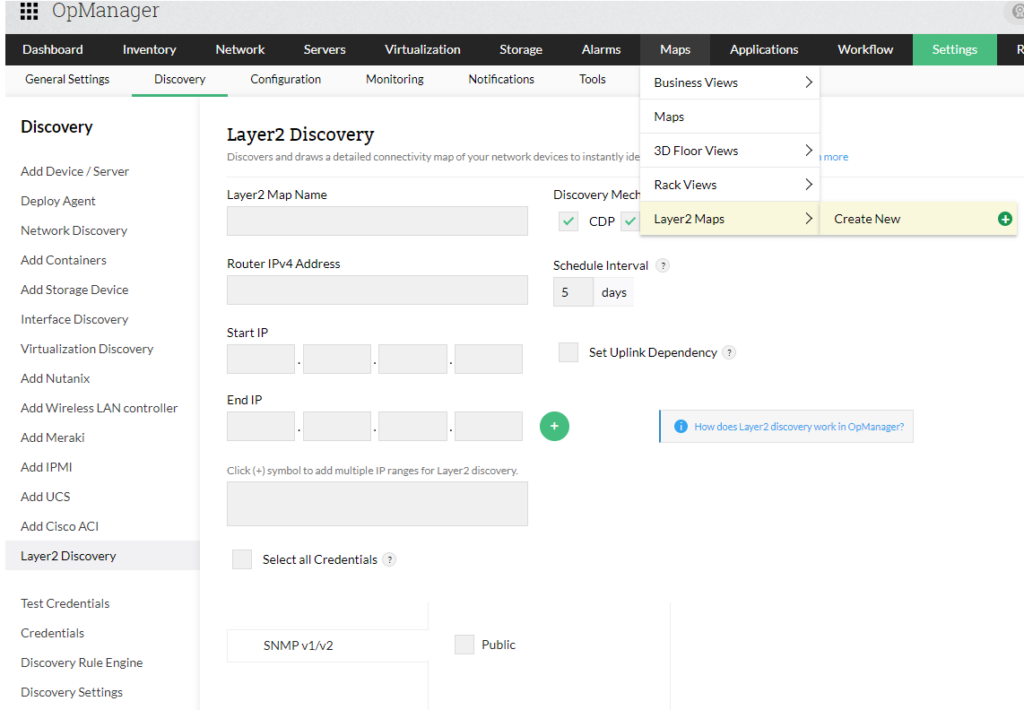Viewport: 1024px width, 710px height.
Task: Go to the Alarms tab
Action: [x=601, y=50]
